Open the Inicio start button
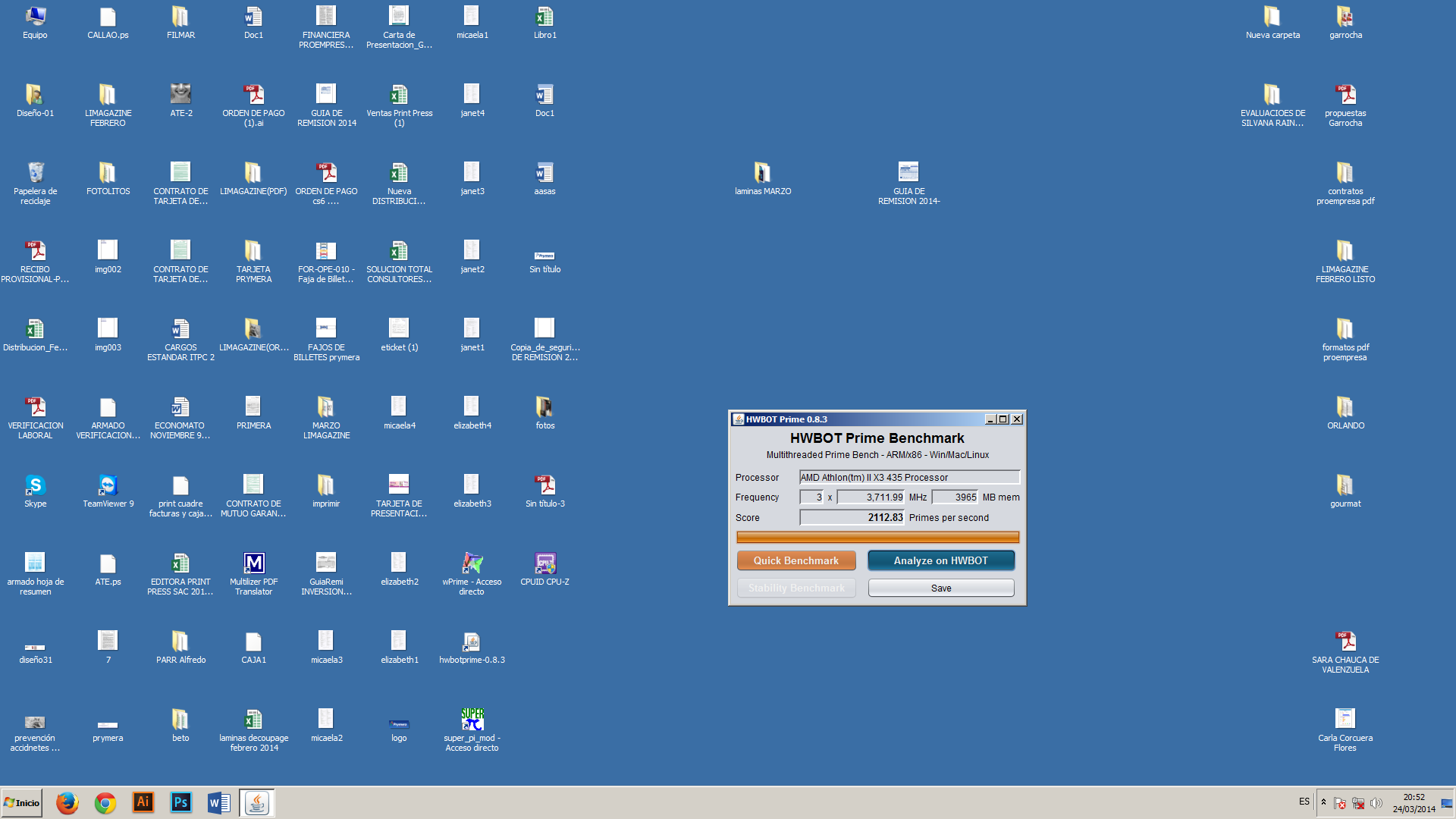 (x=22, y=802)
